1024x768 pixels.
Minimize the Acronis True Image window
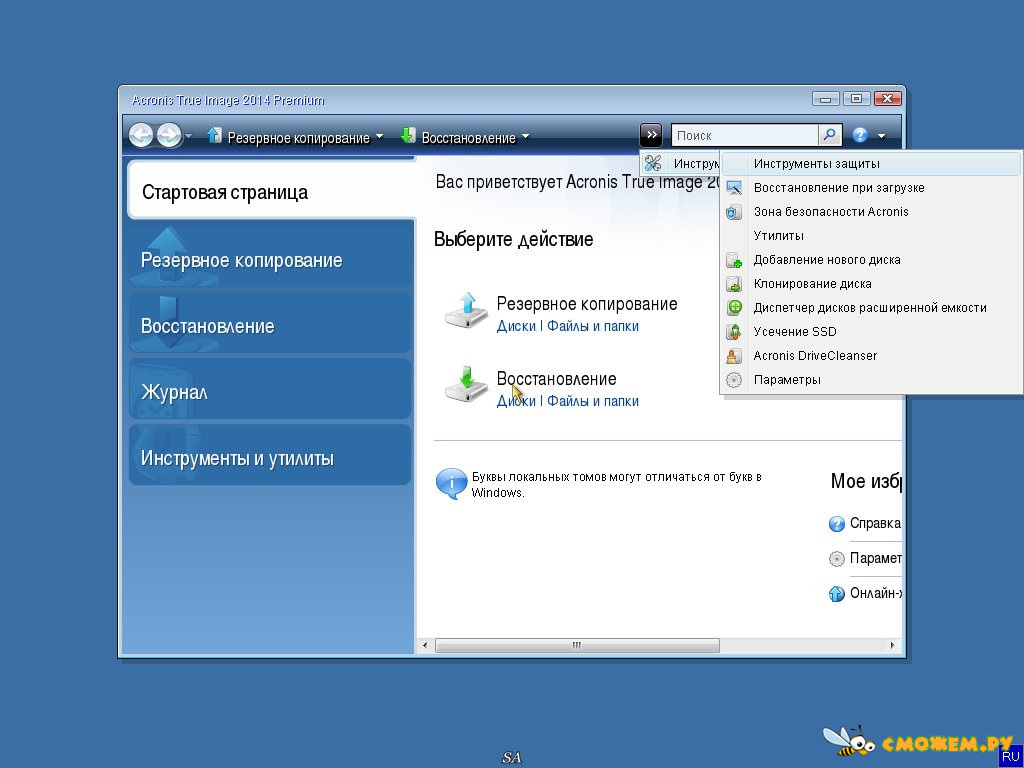coord(825,99)
